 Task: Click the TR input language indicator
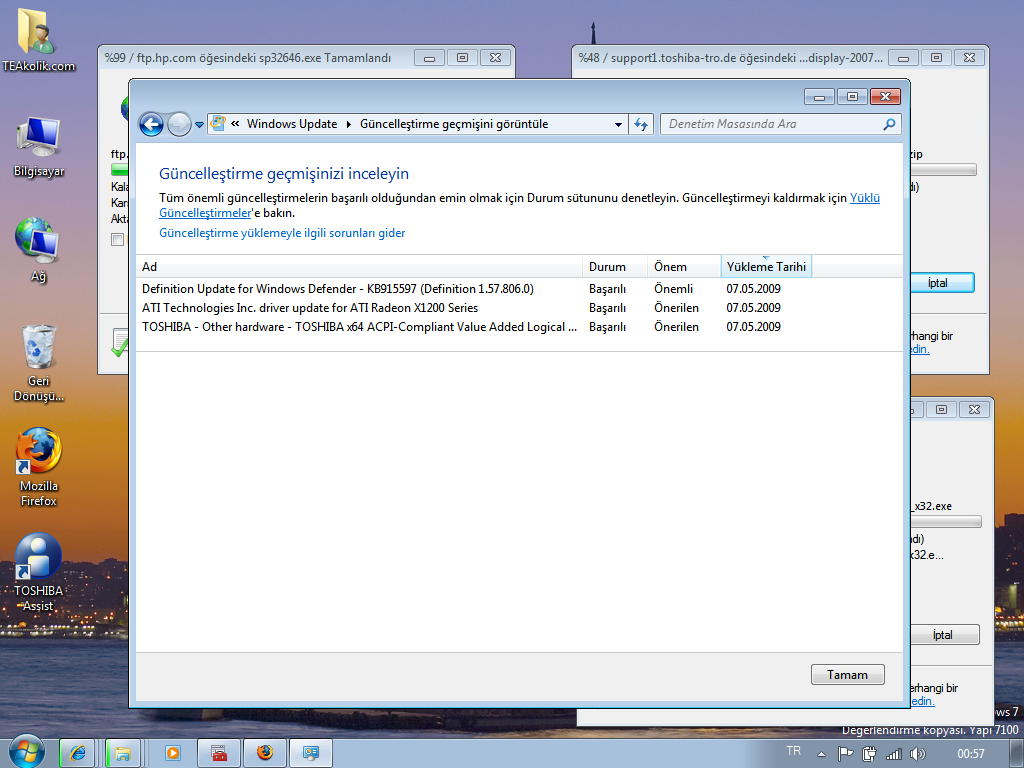(x=793, y=751)
